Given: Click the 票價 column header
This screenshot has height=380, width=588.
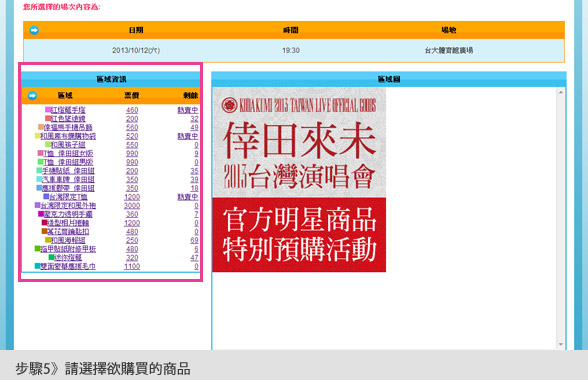Looking at the screenshot, I should pyautogui.click(x=132, y=96).
